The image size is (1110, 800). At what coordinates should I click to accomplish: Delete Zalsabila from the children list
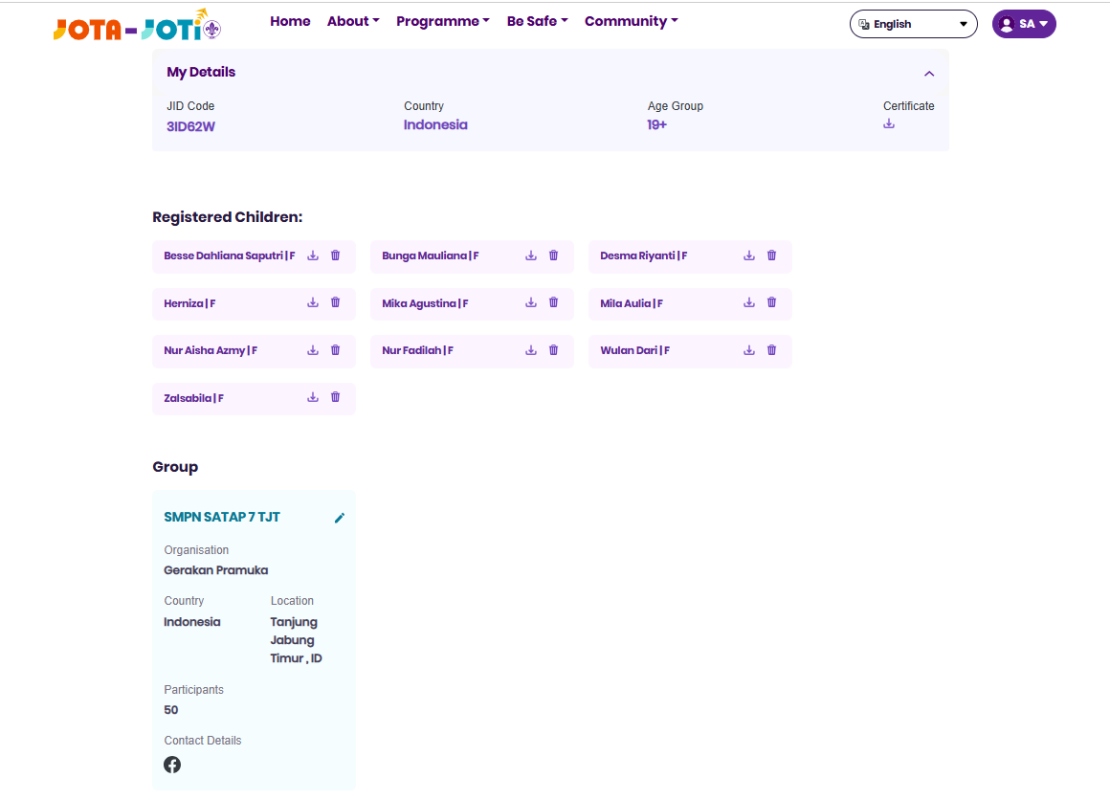(x=335, y=397)
